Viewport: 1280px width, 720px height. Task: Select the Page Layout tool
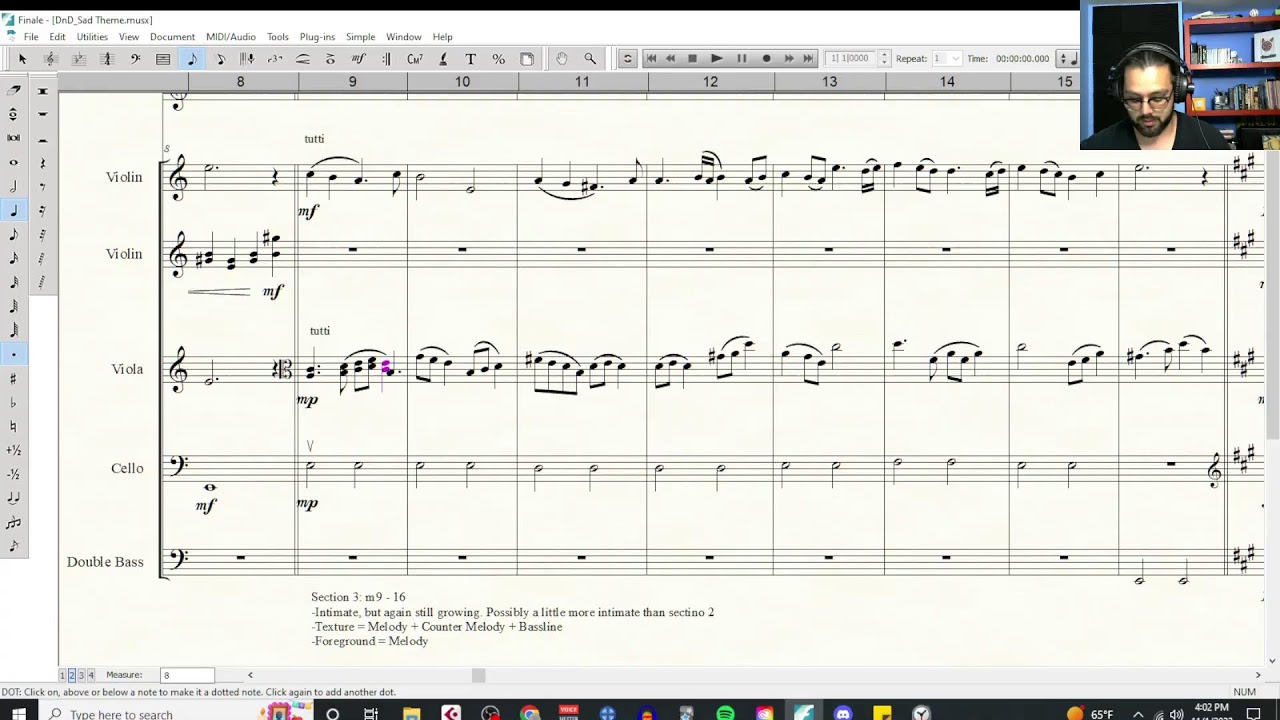click(527, 59)
